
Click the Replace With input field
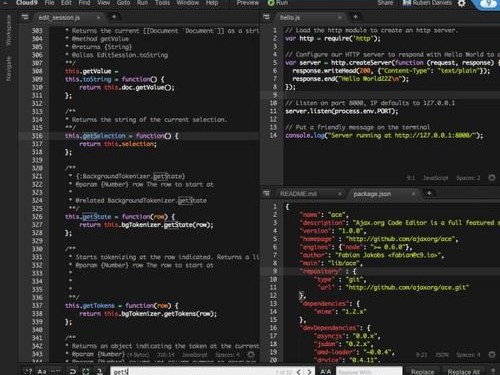[x=369, y=371]
